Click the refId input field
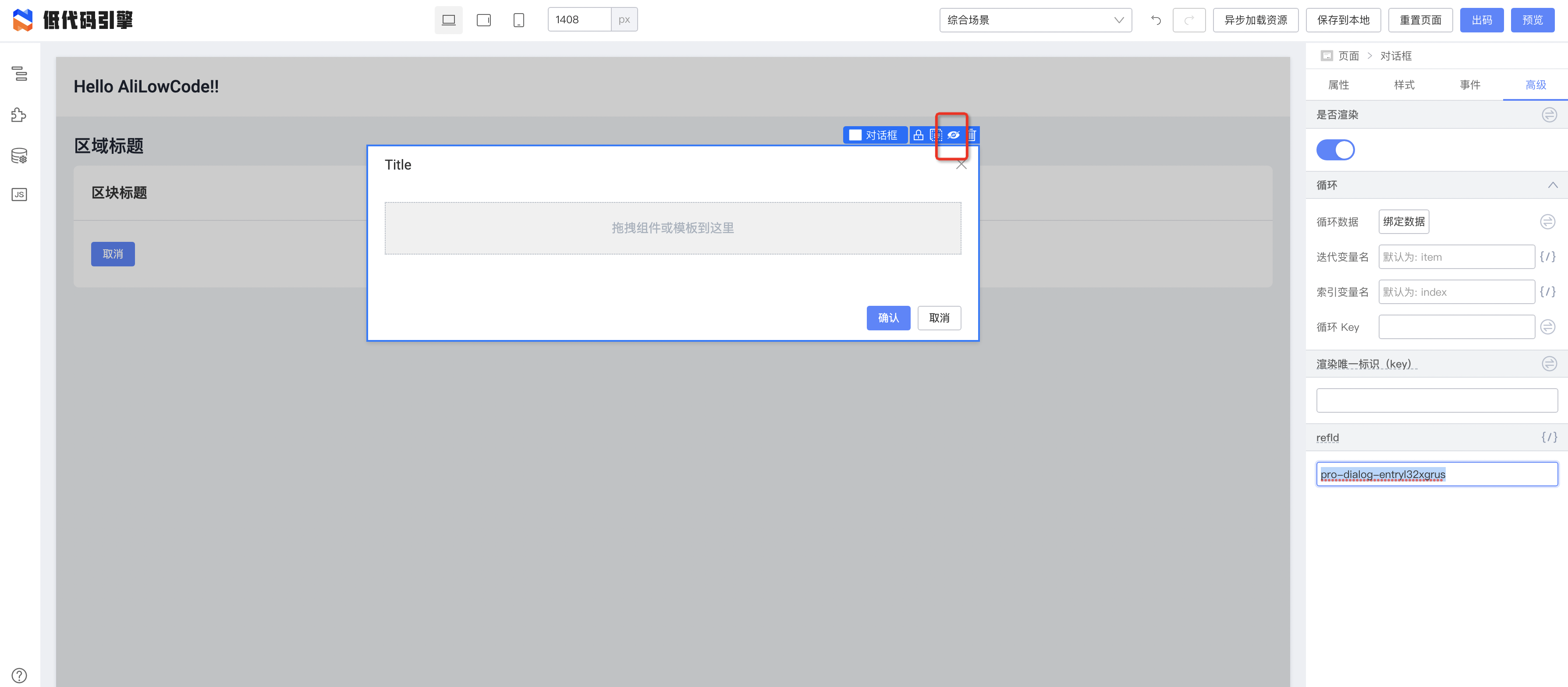Screen dimensions: 1568x687 1437,474
